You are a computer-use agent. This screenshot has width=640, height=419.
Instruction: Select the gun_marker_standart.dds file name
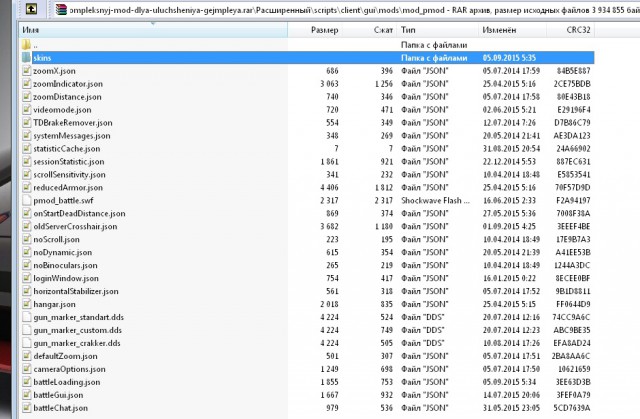pos(78,317)
